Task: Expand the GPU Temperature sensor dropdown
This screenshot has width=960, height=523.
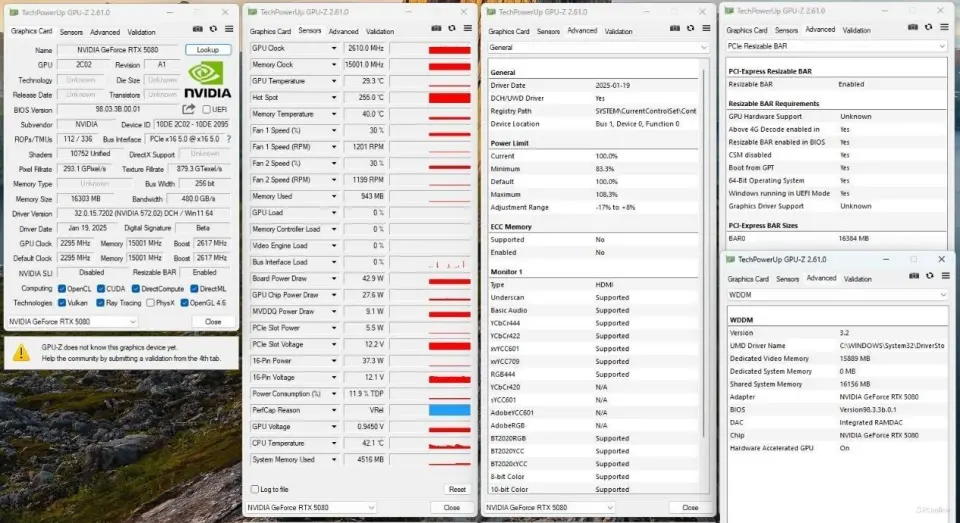Action: [334, 81]
